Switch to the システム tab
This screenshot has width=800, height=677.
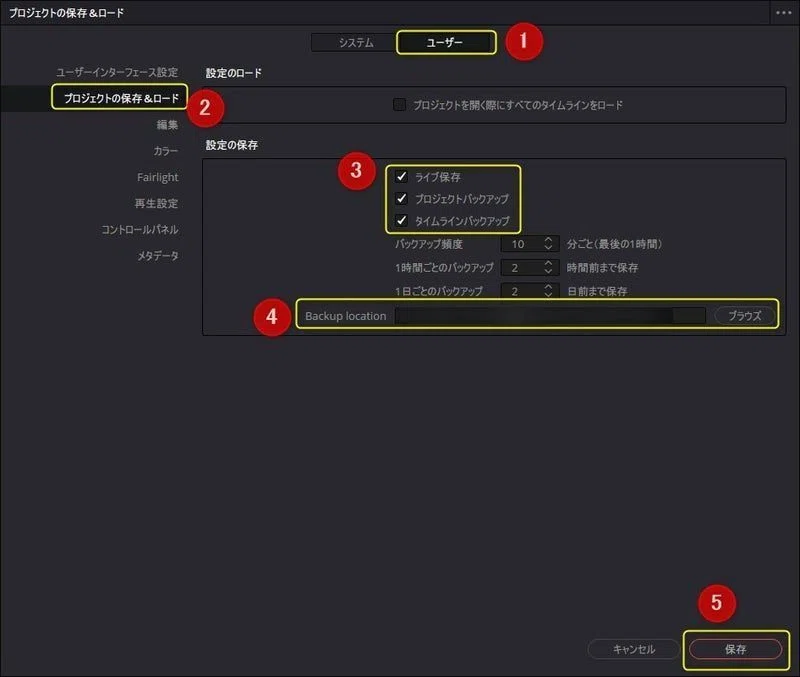click(355, 42)
